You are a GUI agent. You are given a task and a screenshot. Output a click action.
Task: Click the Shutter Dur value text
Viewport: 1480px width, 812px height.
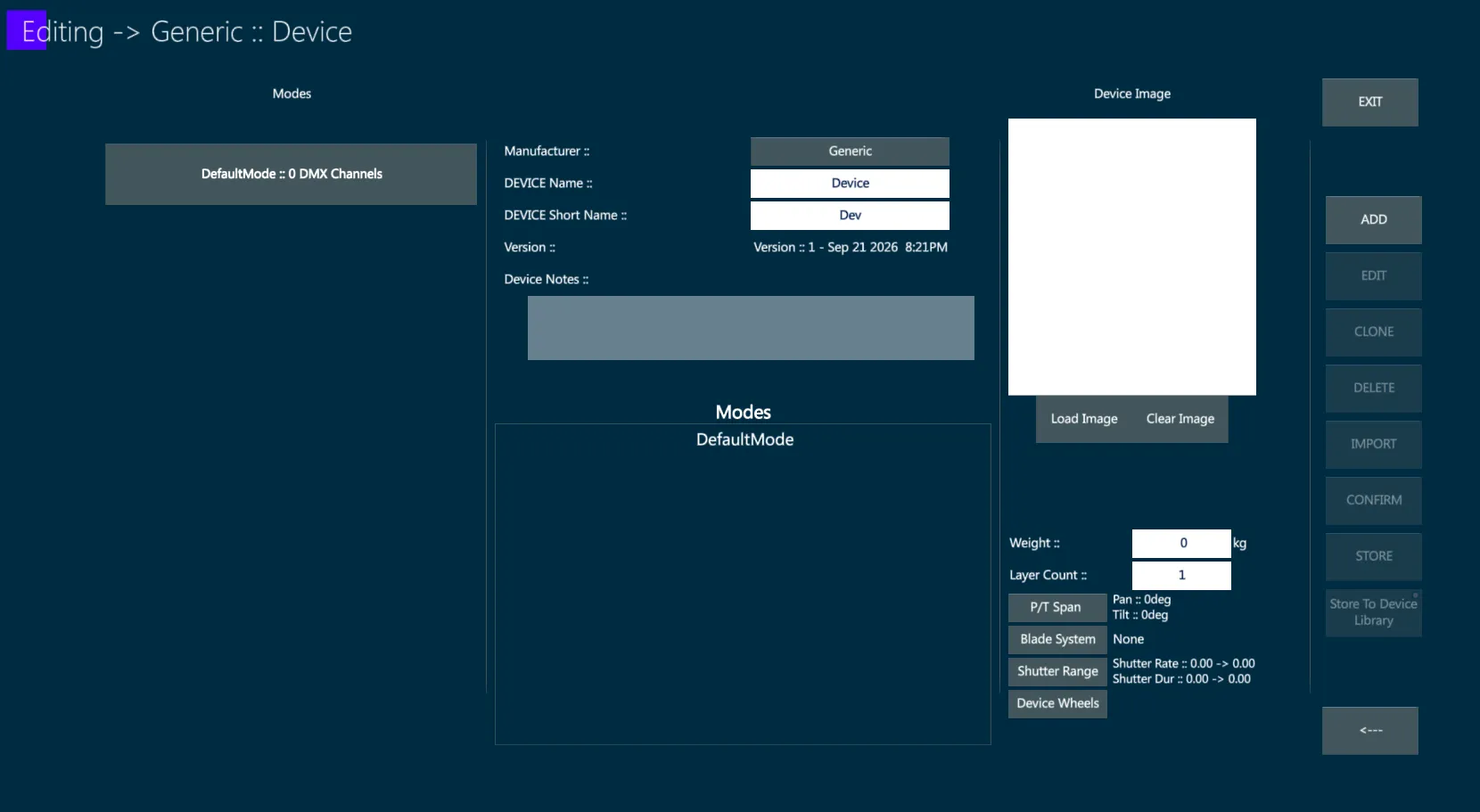pos(1181,679)
